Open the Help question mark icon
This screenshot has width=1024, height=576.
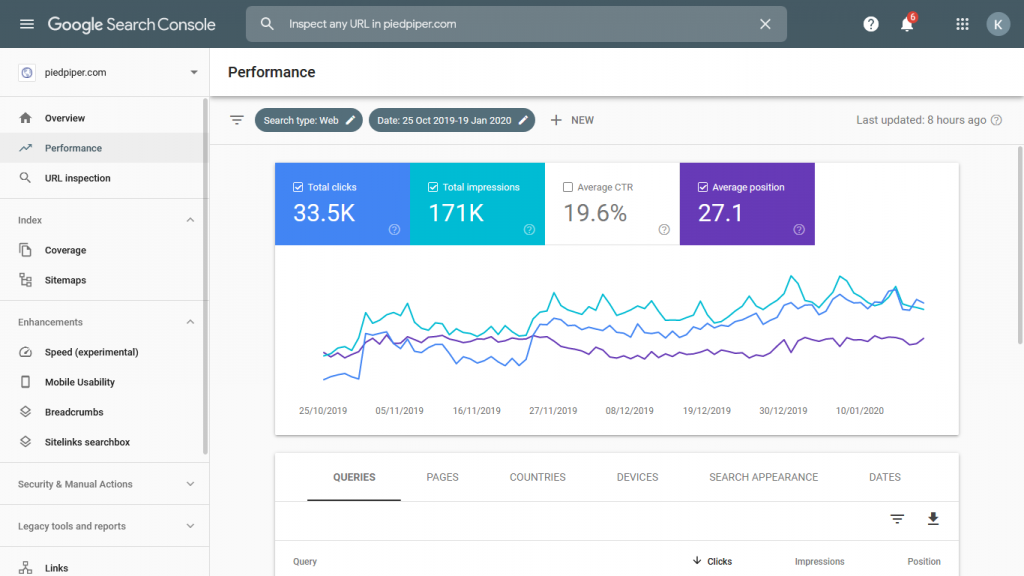tap(871, 24)
